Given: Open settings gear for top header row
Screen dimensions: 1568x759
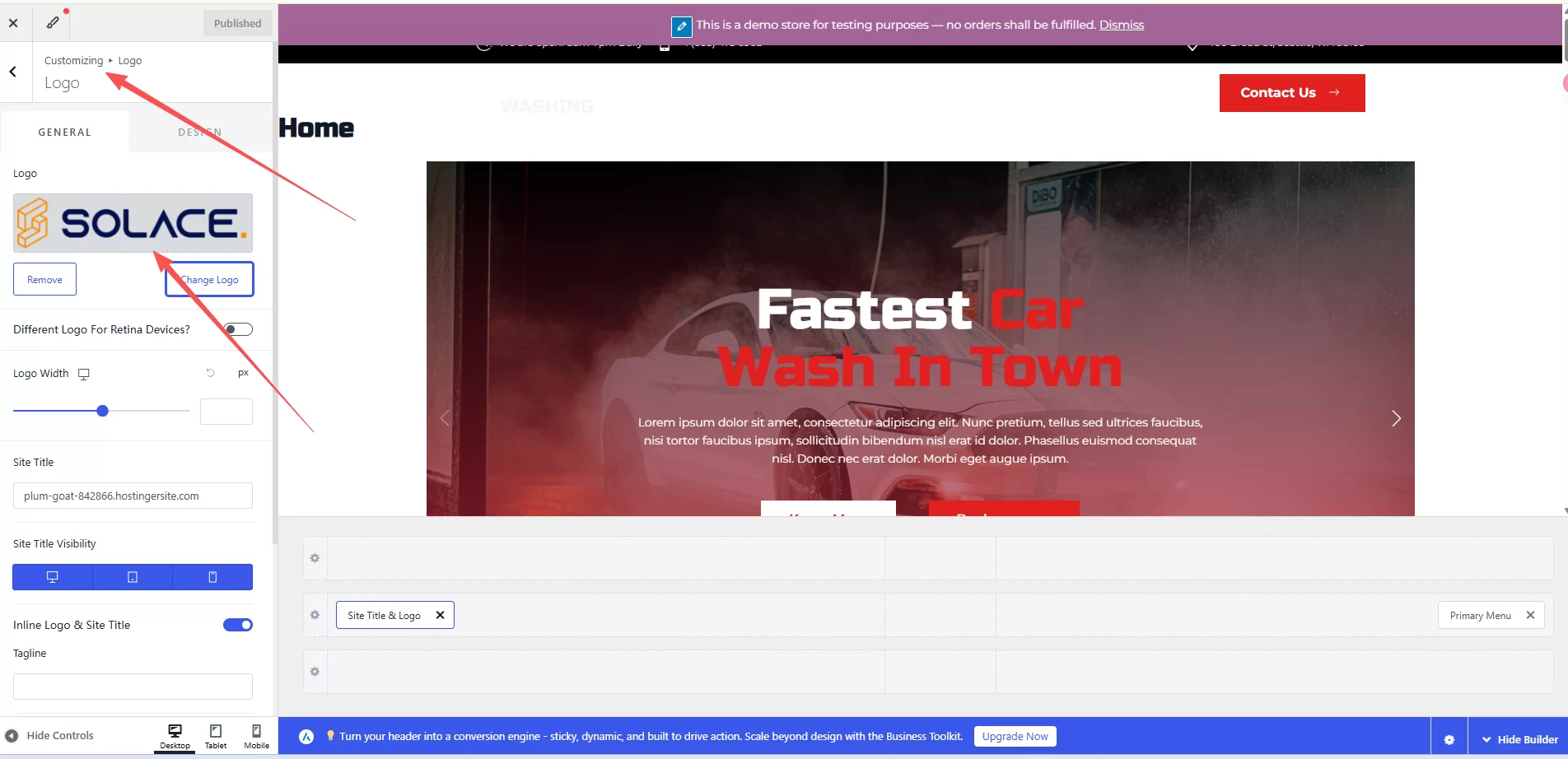Looking at the screenshot, I should 315,558.
